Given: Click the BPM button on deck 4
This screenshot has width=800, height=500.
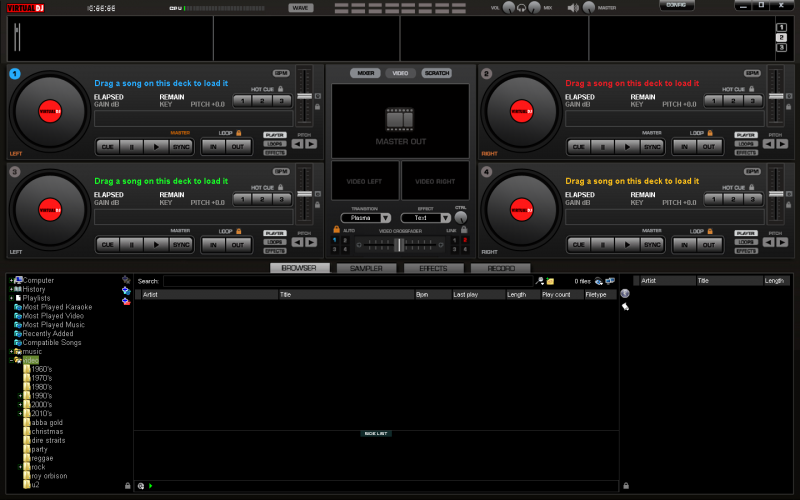Looking at the screenshot, I should coord(752,171).
